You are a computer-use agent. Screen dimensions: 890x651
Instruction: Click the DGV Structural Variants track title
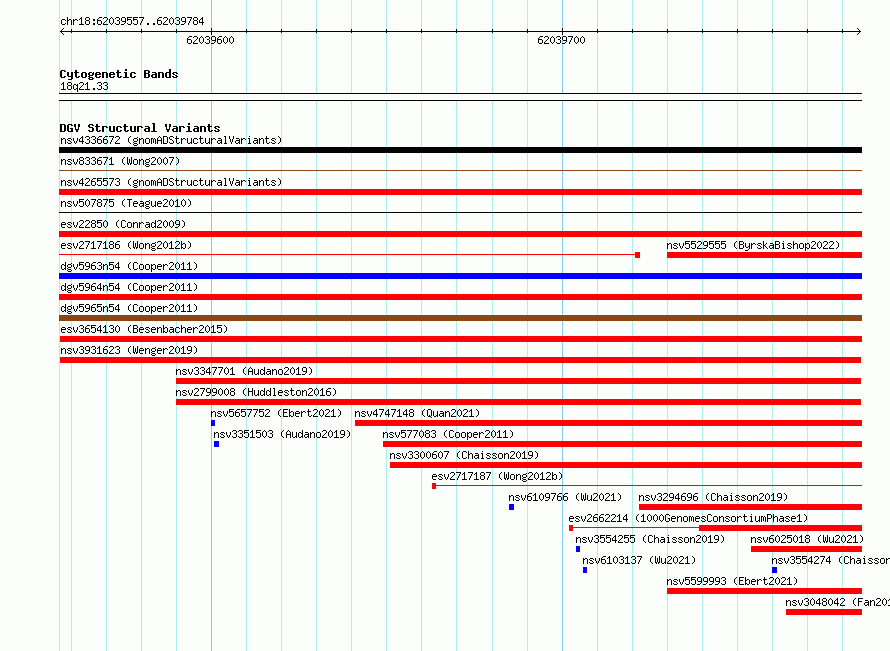pyautogui.click(x=140, y=128)
